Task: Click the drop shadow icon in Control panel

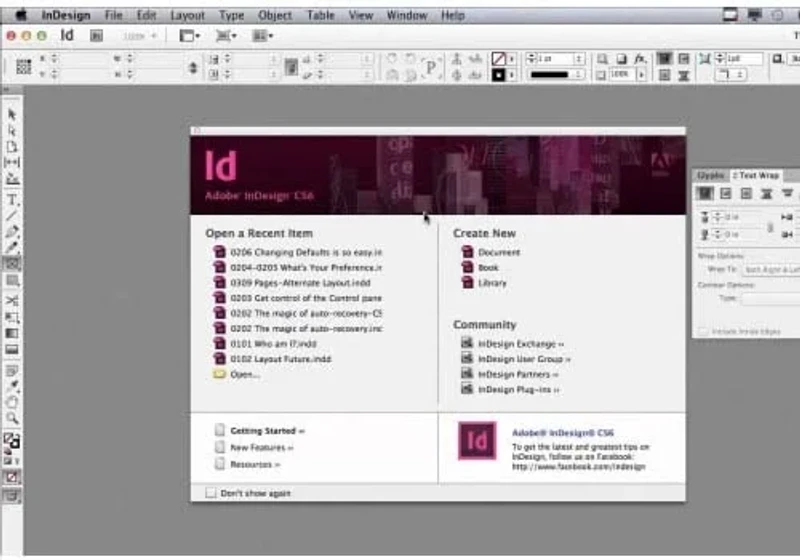Action: (621, 59)
